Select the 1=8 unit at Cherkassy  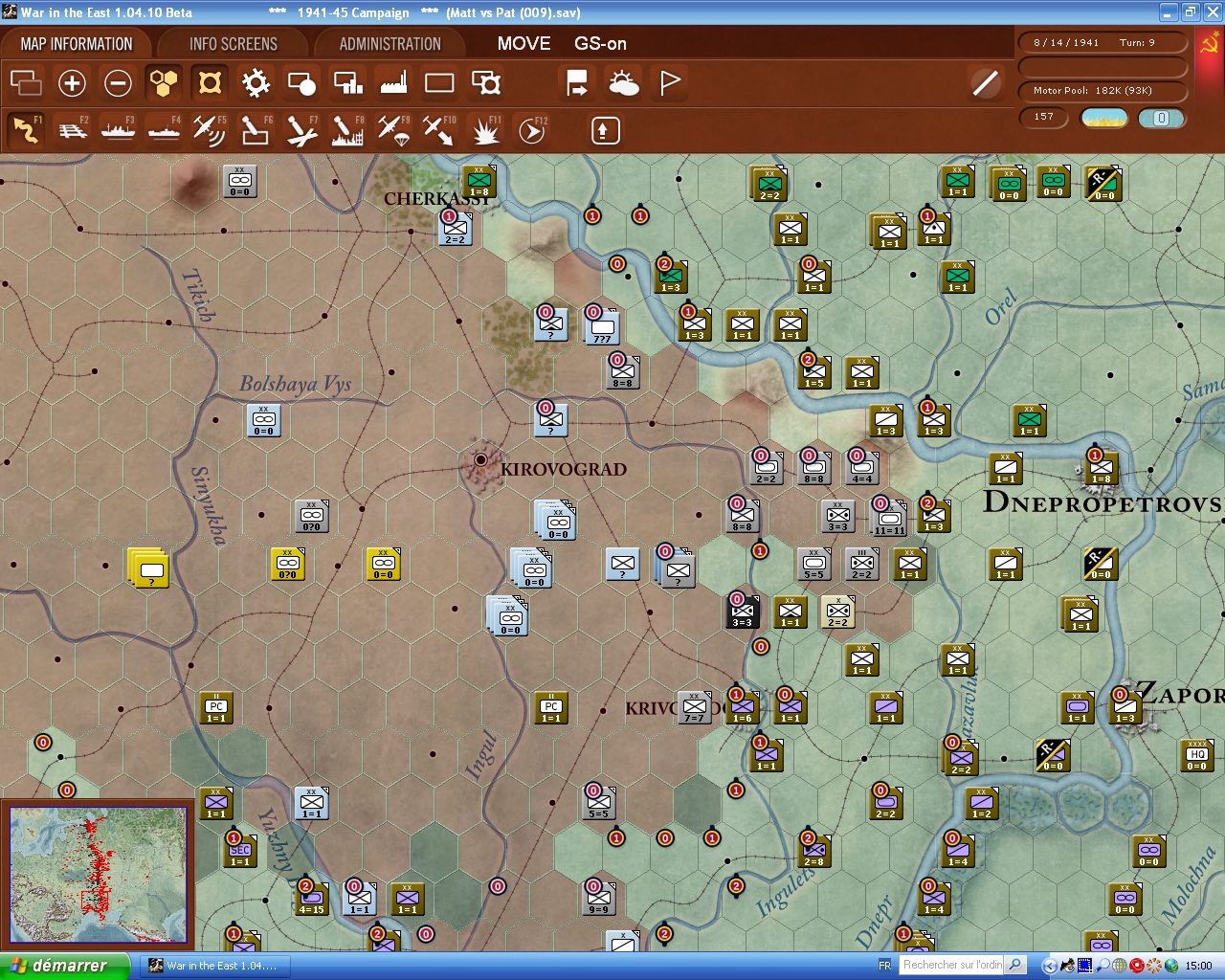tap(479, 182)
